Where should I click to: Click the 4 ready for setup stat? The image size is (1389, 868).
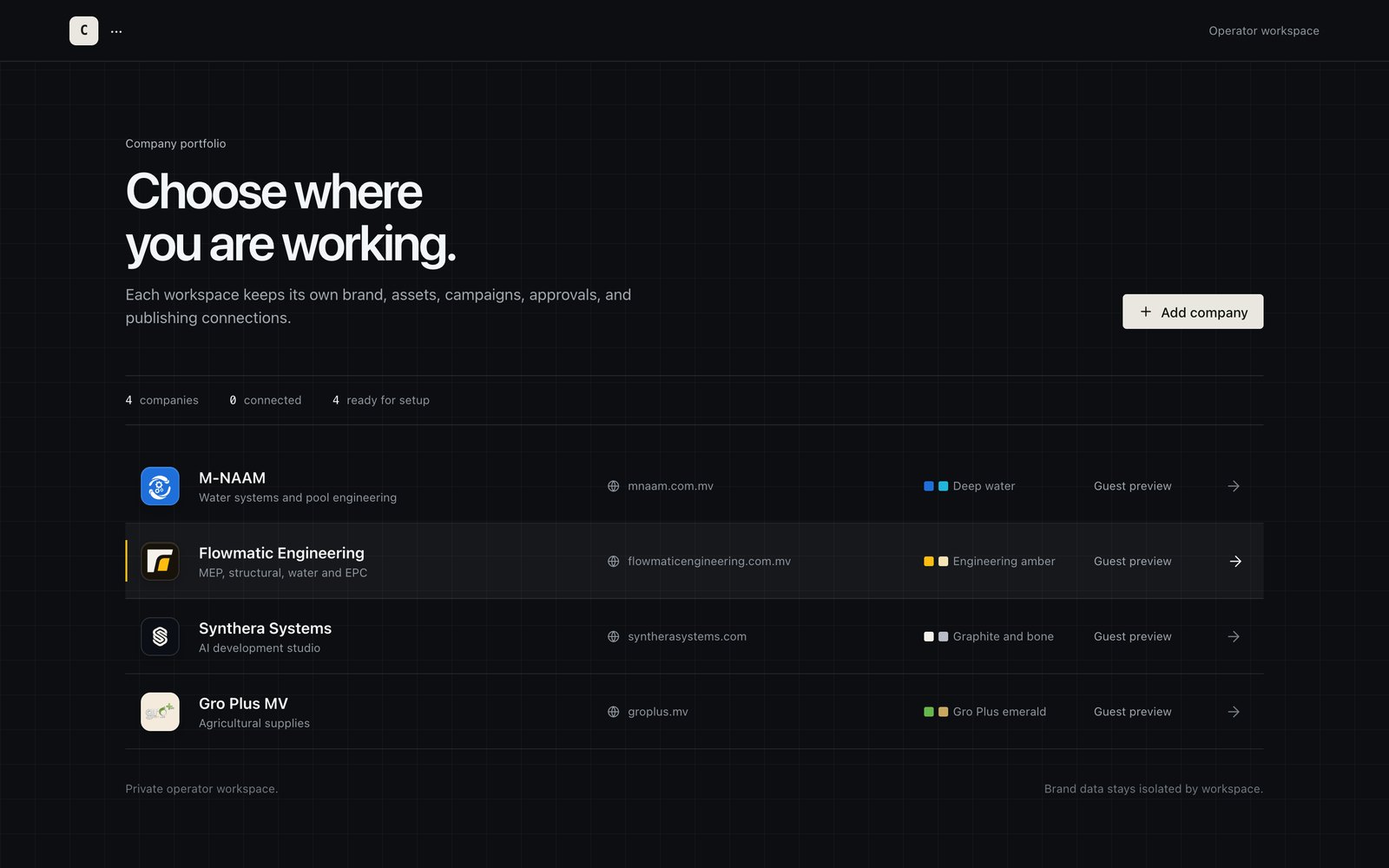381,400
